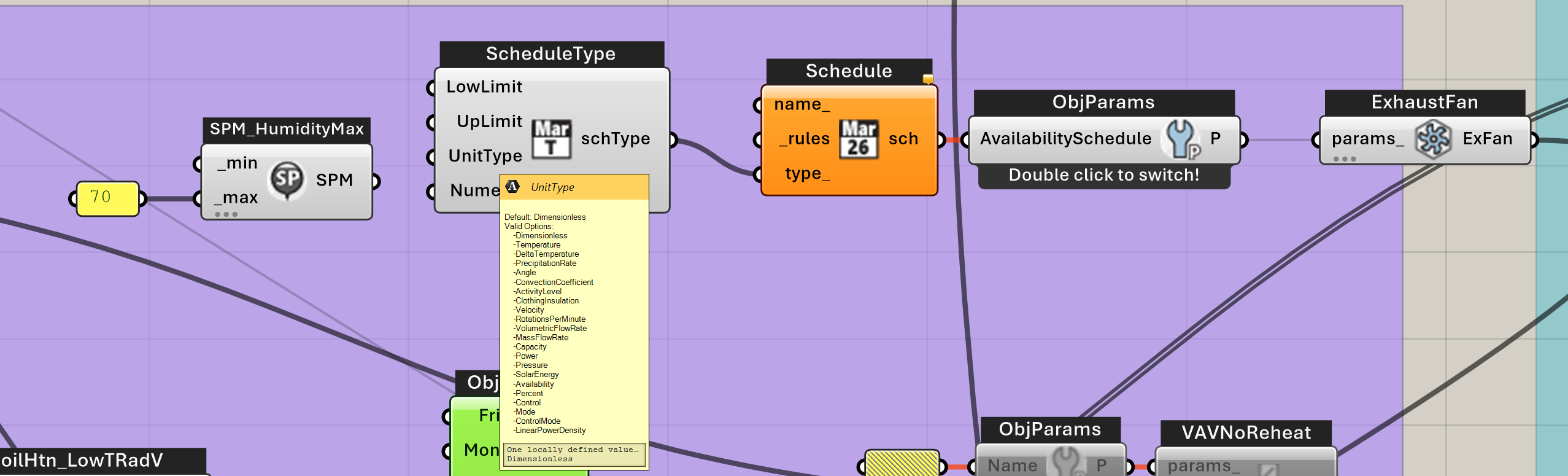
Task: Select the fan icon on ExhaustFan component
Action: click(x=1433, y=139)
